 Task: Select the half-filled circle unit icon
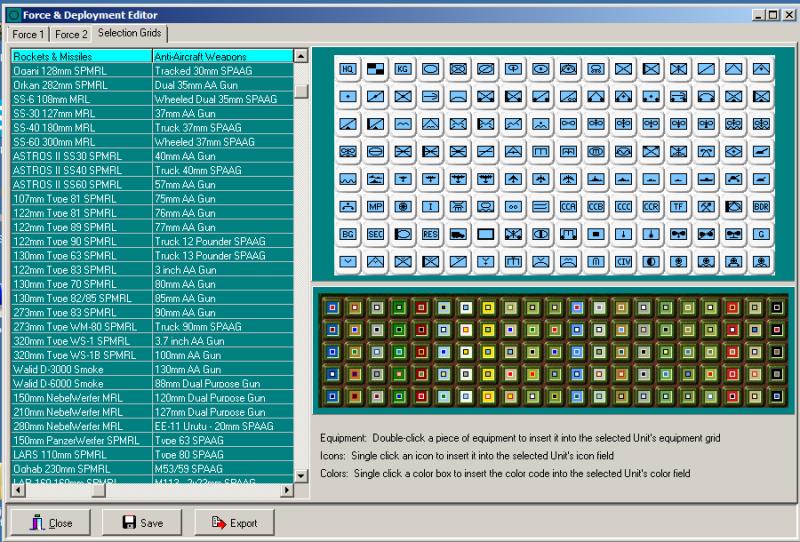click(x=651, y=262)
